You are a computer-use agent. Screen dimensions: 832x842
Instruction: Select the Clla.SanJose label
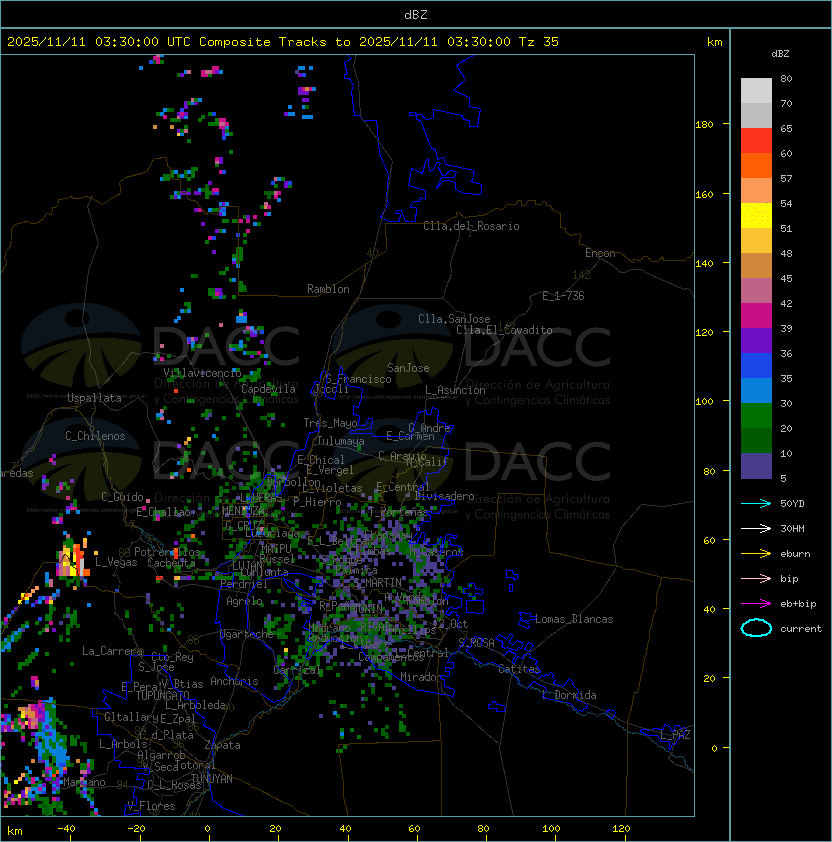point(454,319)
